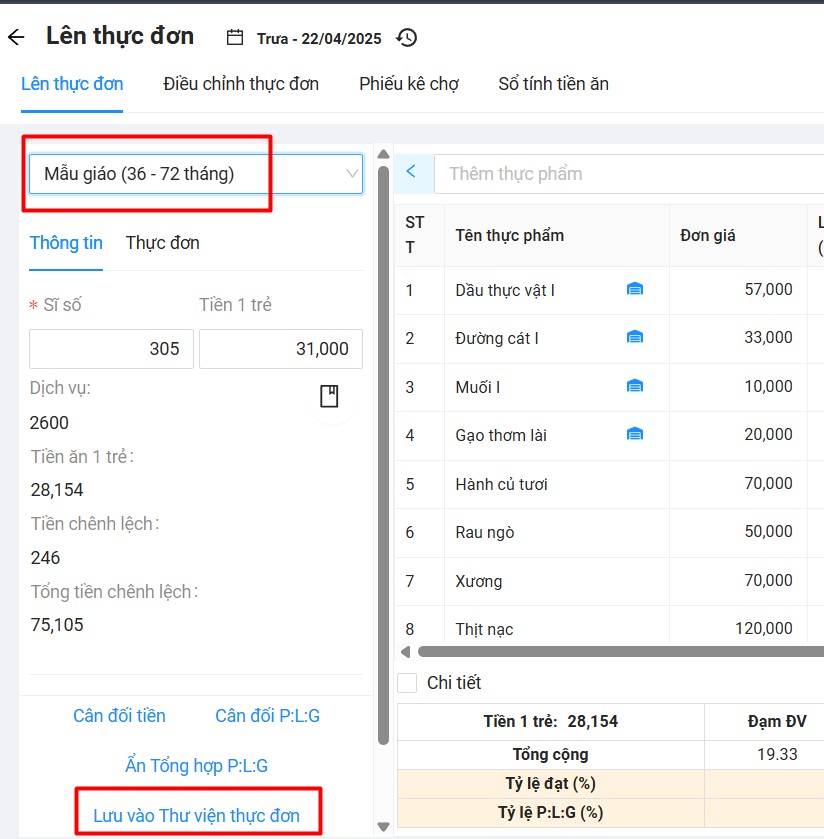
Task: Click the bookmark icon beside Dịch vụ
Action: point(329,397)
